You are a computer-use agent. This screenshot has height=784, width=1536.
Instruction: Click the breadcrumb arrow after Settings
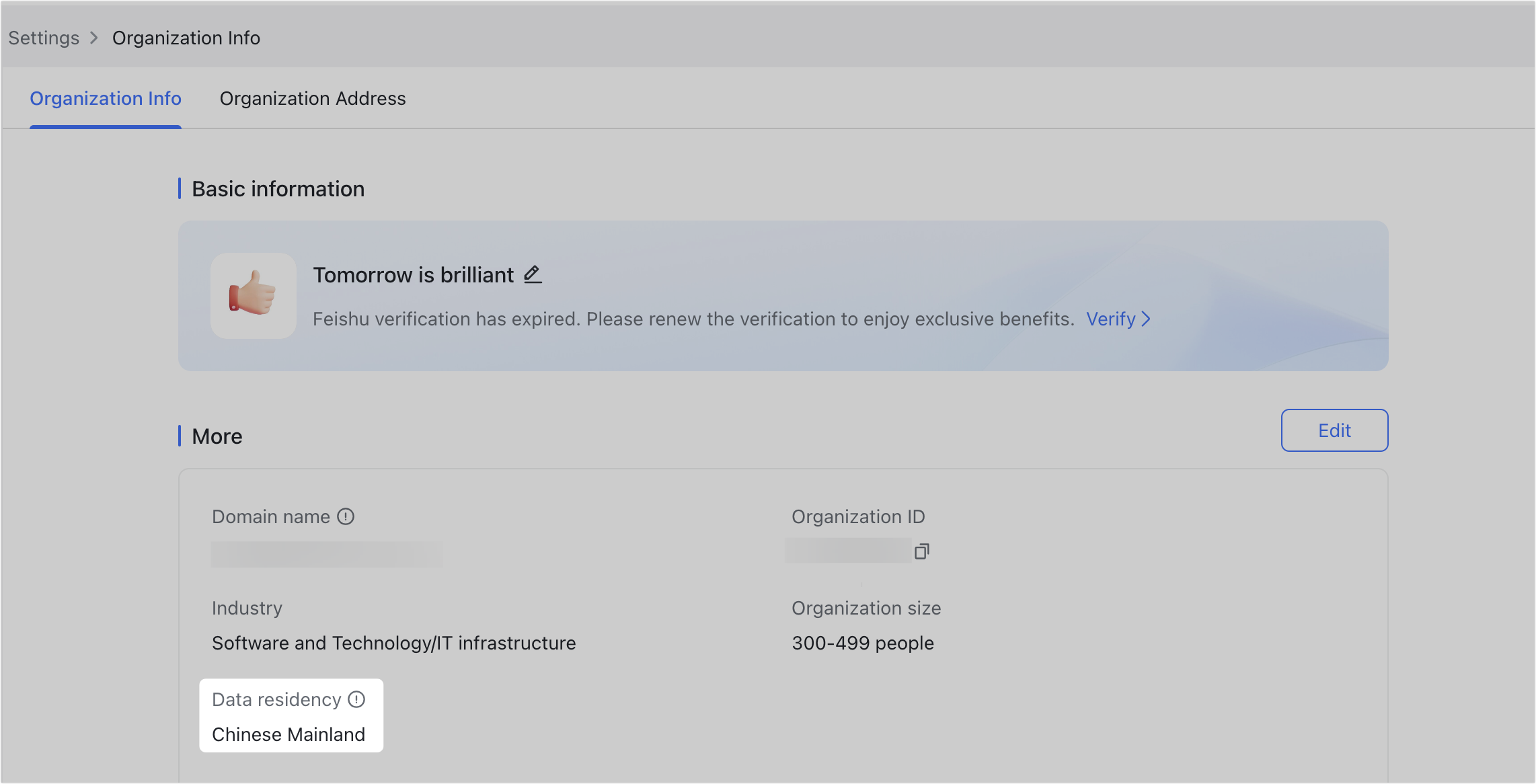click(x=94, y=38)
